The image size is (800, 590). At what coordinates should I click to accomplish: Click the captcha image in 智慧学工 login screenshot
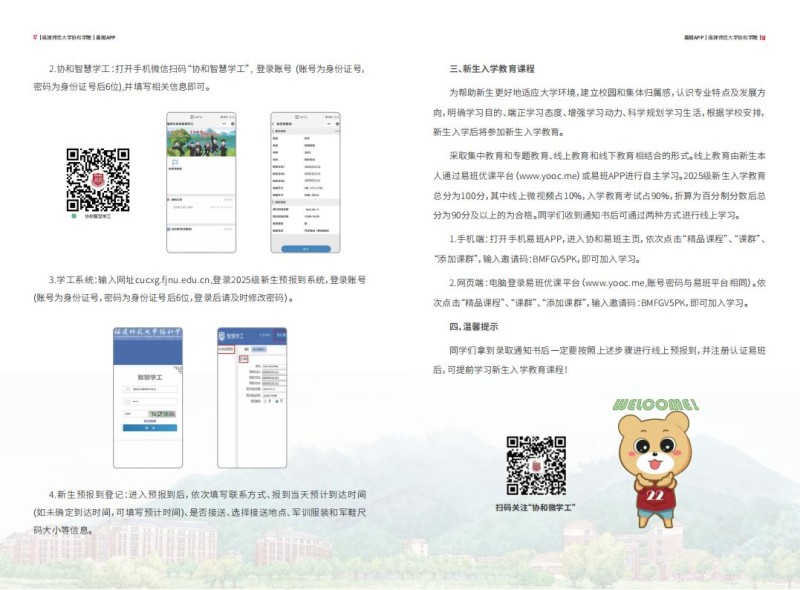coord(161,413)
